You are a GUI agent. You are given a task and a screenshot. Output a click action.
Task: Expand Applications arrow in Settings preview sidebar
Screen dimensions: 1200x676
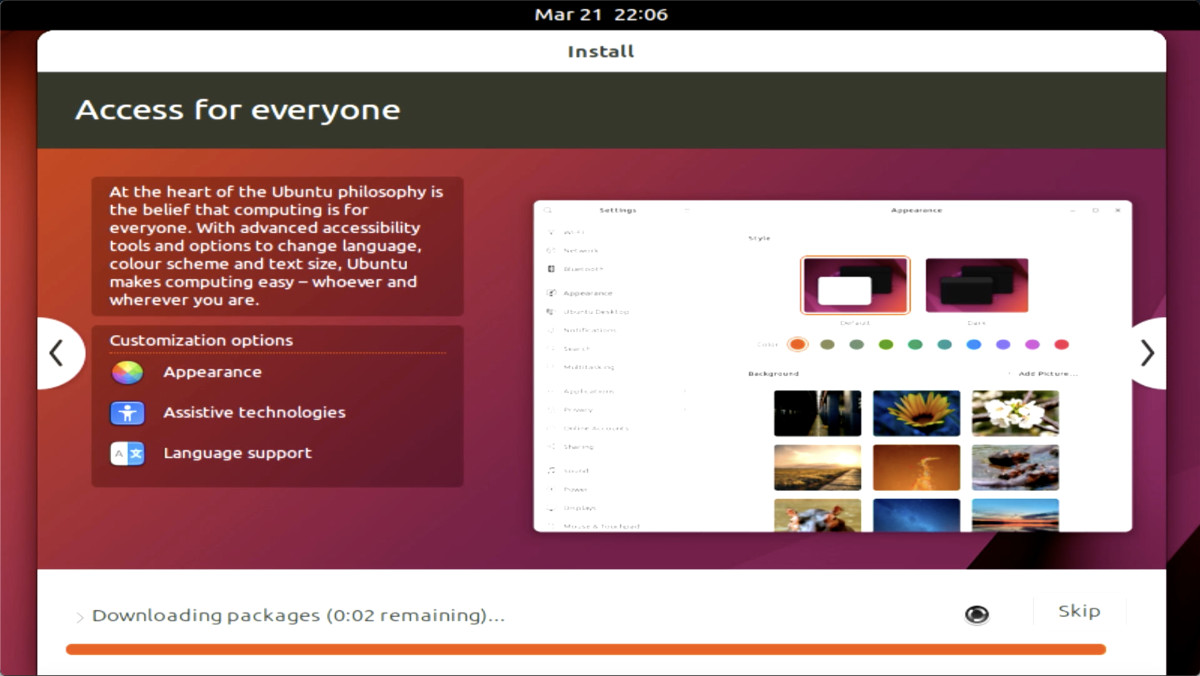[685, 391]
